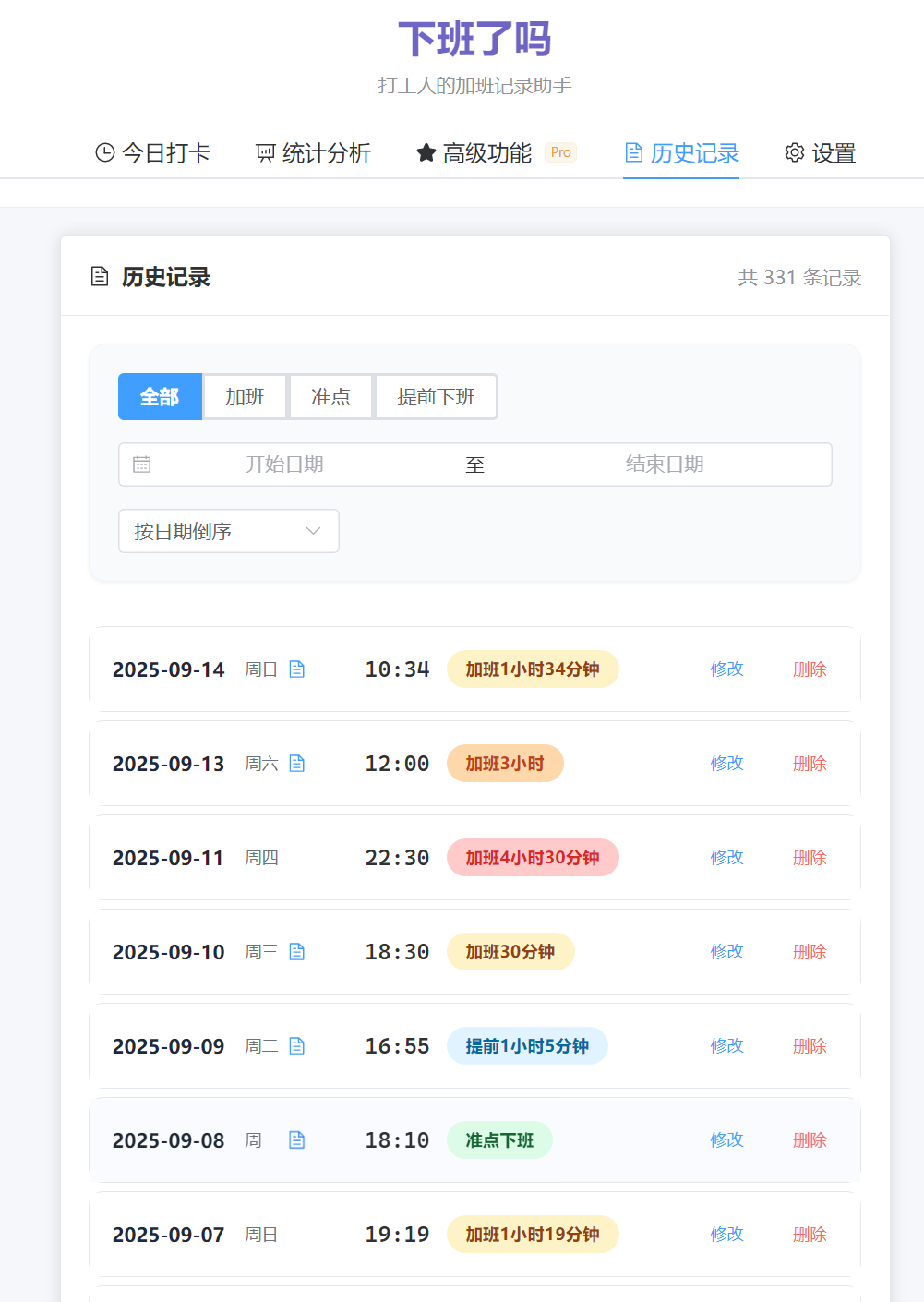Click the 共 331 条记录 count text
Screen dimensions: 924x1302
click(x=799, y=277)
